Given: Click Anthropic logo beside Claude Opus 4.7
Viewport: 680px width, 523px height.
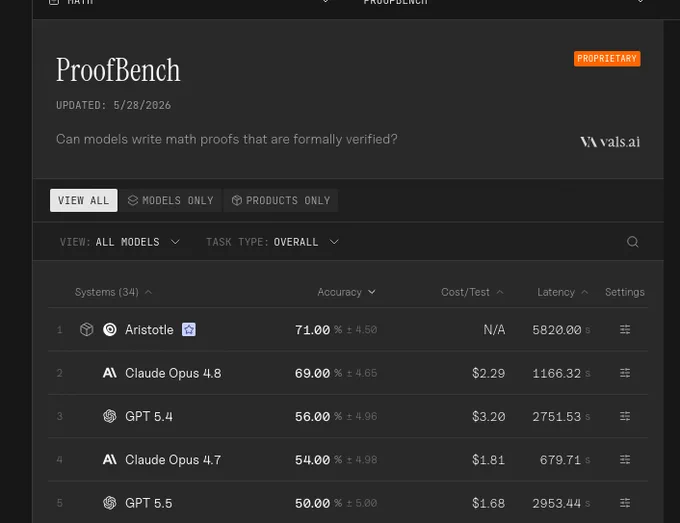Looking at the screenshot, I should coord(110,459).
